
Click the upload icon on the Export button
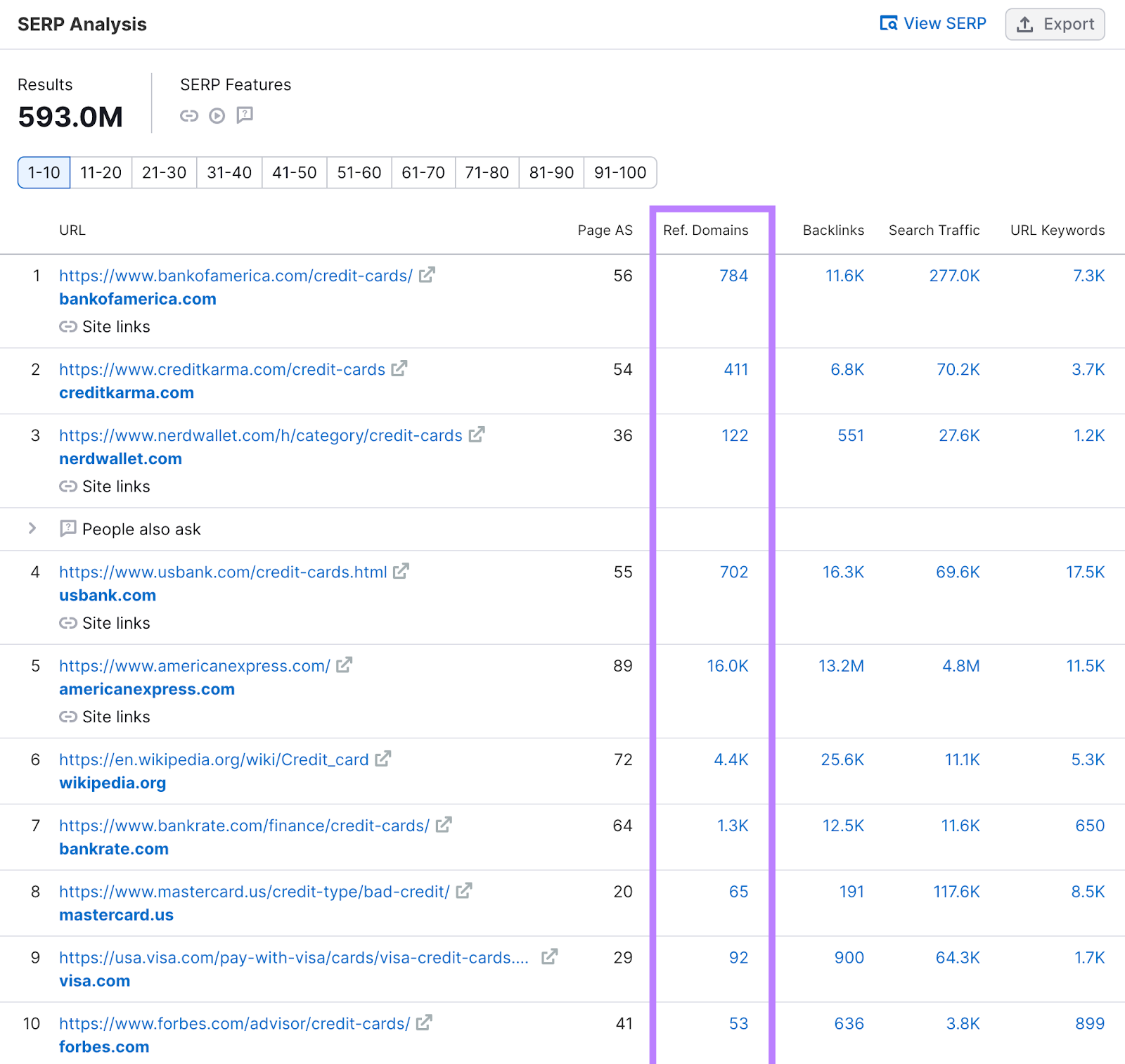[x=1025, y=24]
